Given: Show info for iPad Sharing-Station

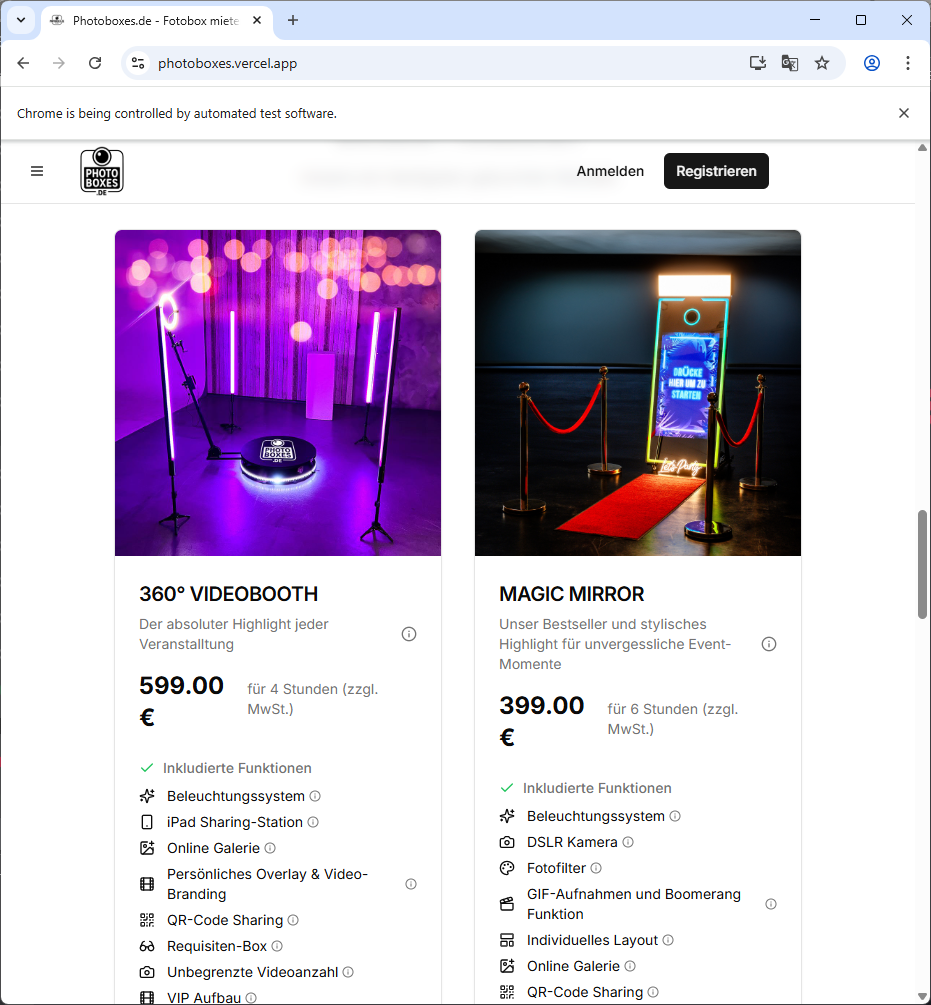Looking at the screenshot, I should [x=313, y=822].
